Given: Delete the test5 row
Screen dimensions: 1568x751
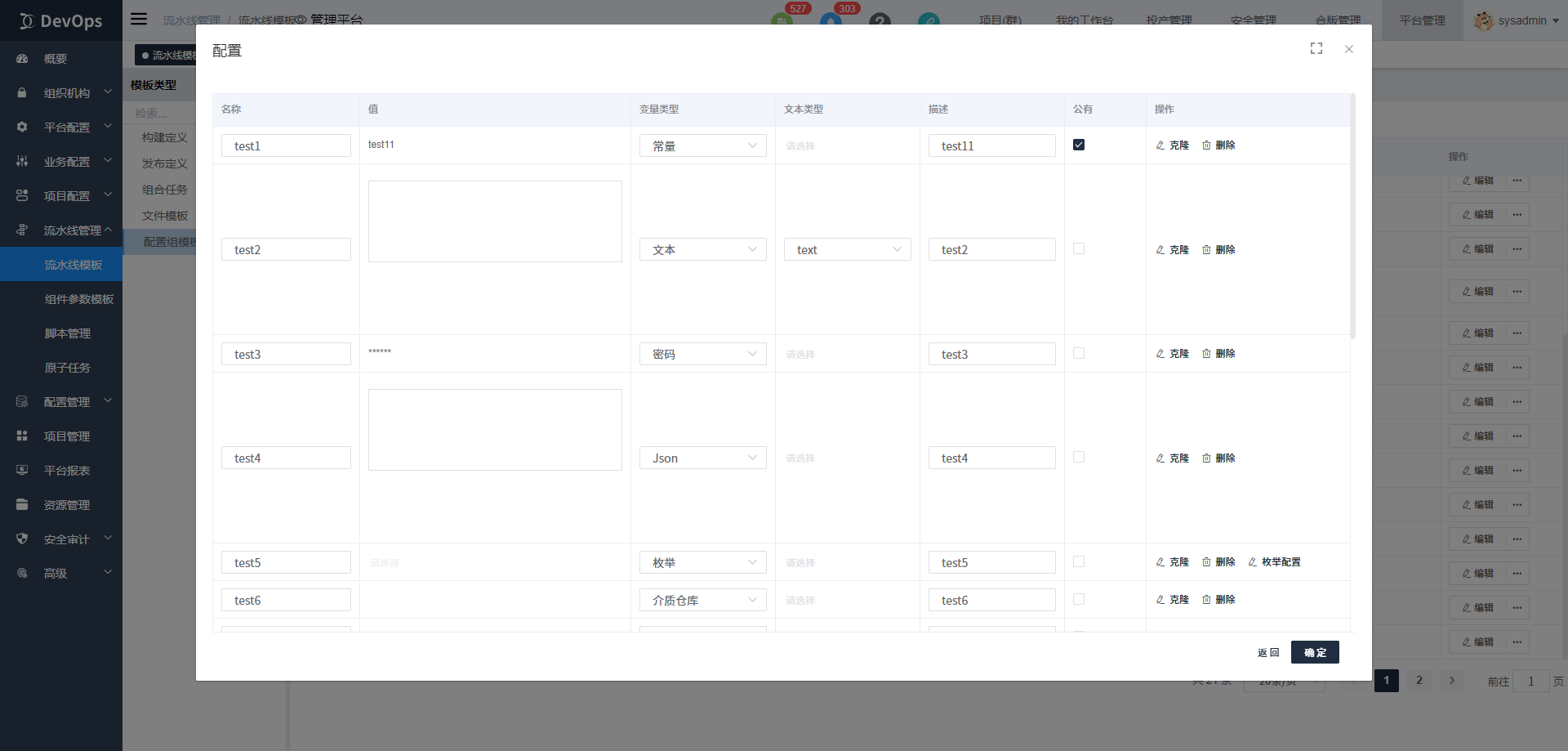Looking at the screenshot, I should [x=1218, y=562].
